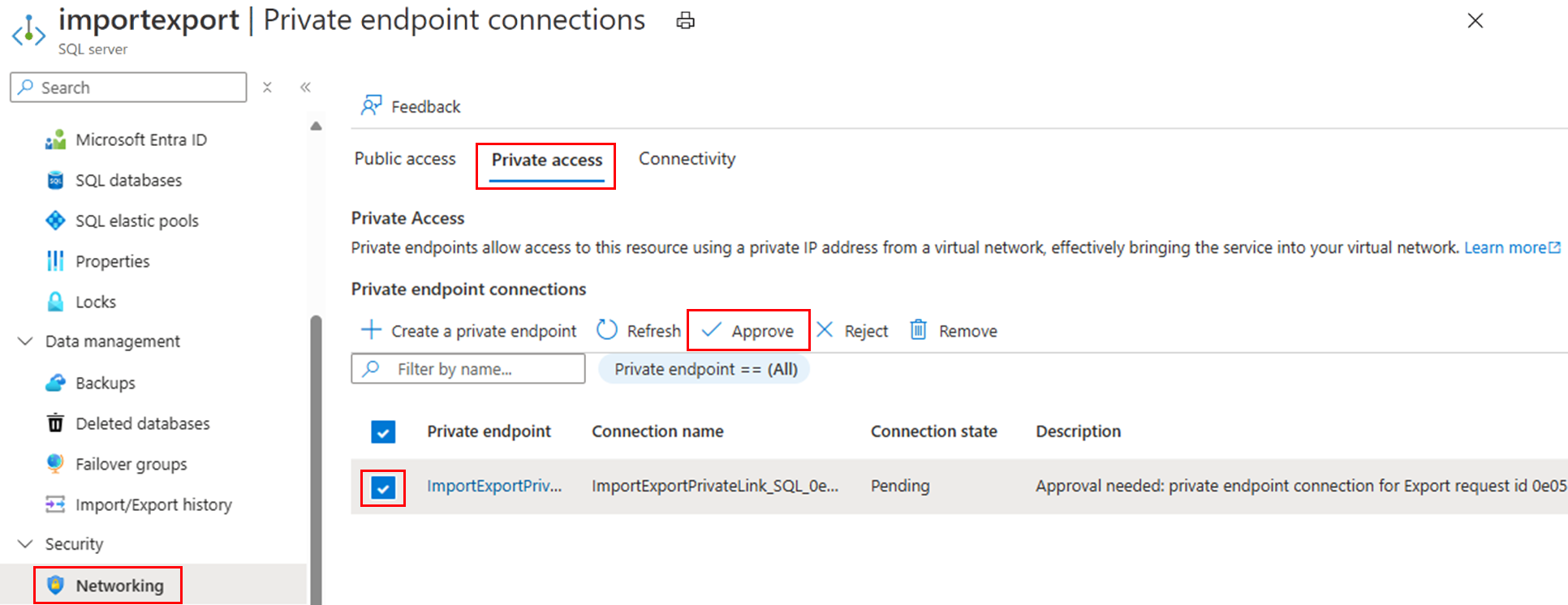Click the Feedback icon
Viewport: 1568px width, 605px height.
tap(372, 106)
